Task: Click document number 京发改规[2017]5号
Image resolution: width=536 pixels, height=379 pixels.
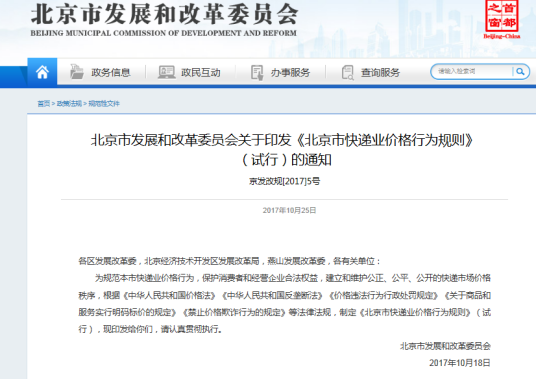Action: click(x=284, y=181)
